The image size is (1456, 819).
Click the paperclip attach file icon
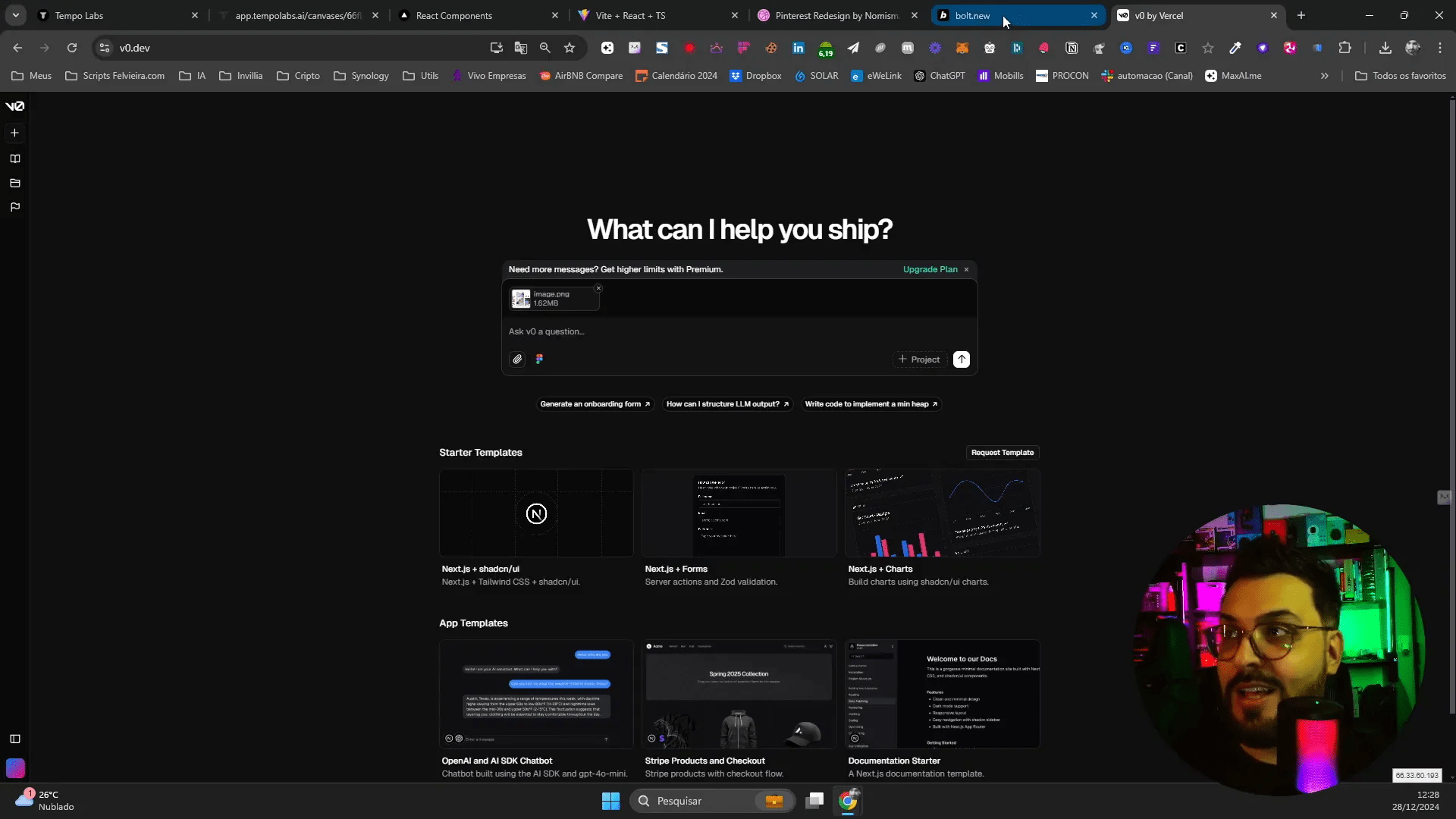point(517,359)
